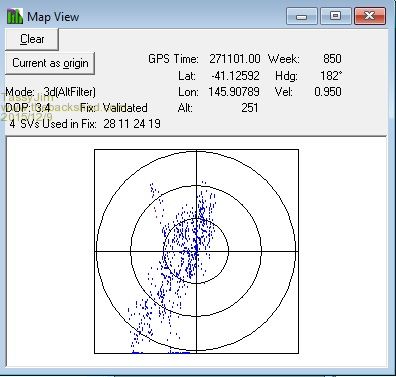Click the Clear button
396x377 pixels.
point(32,39)
